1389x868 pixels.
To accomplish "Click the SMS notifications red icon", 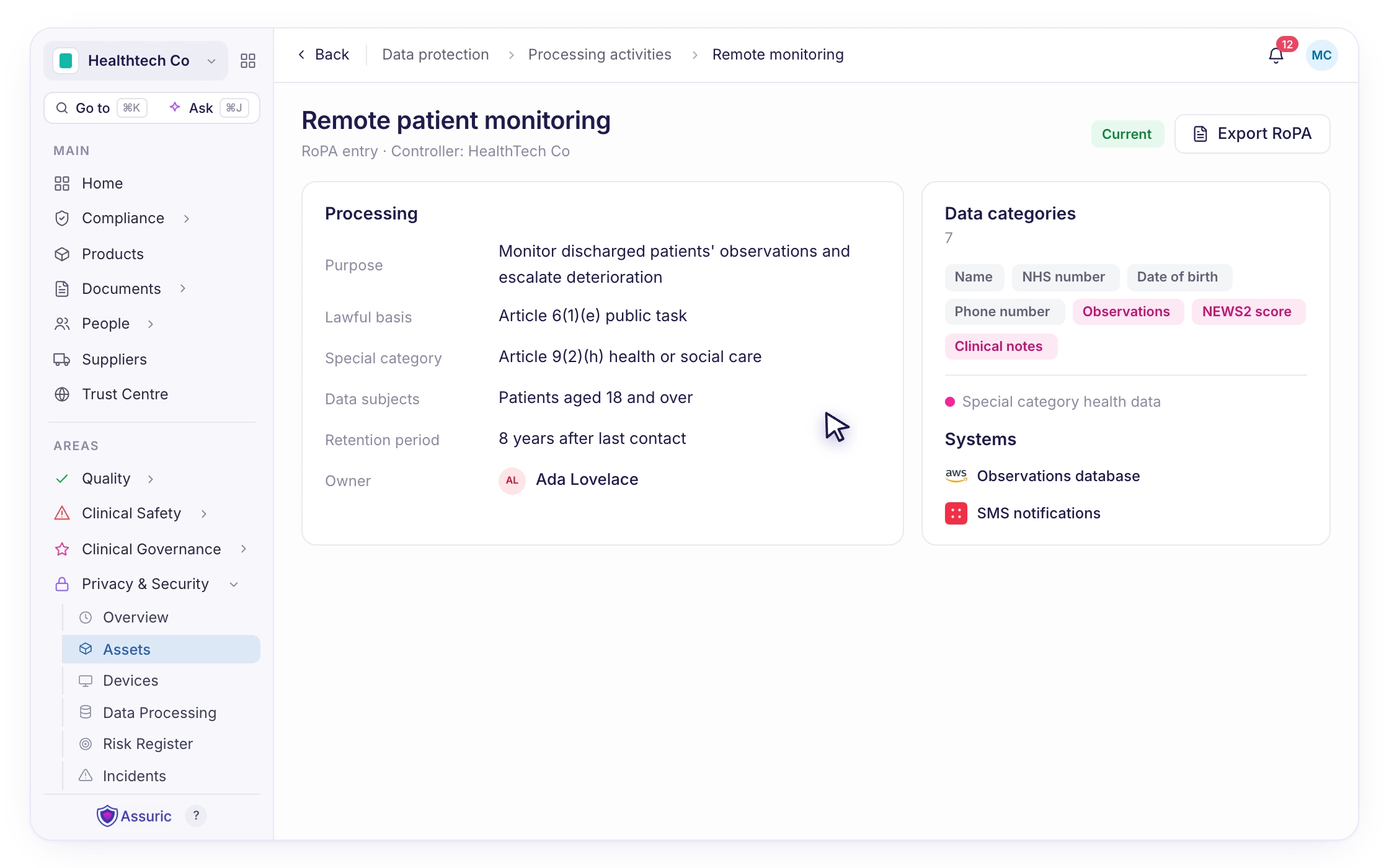I will pos(956,513).
